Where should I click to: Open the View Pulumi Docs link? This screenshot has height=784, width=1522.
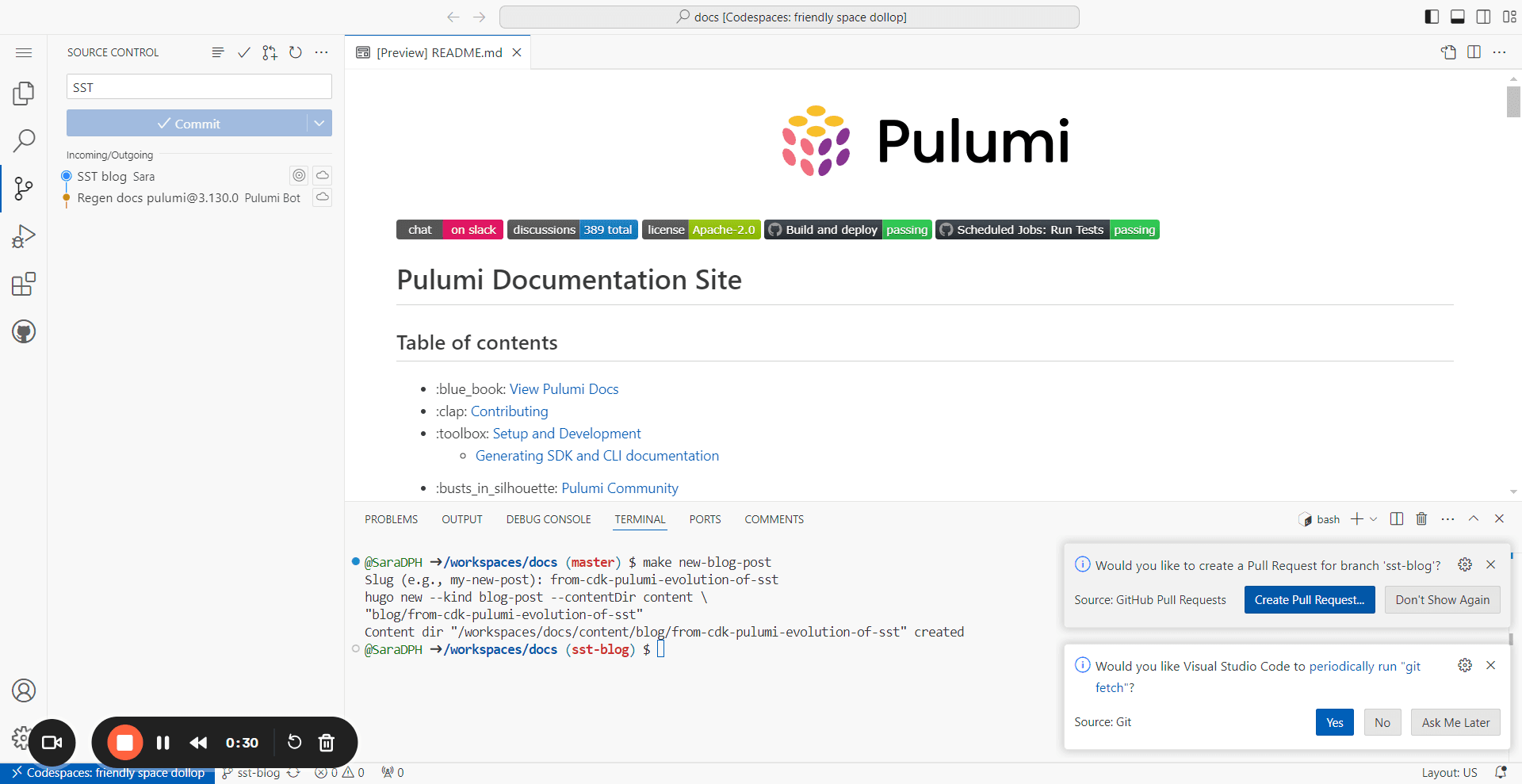click(564, 389)
